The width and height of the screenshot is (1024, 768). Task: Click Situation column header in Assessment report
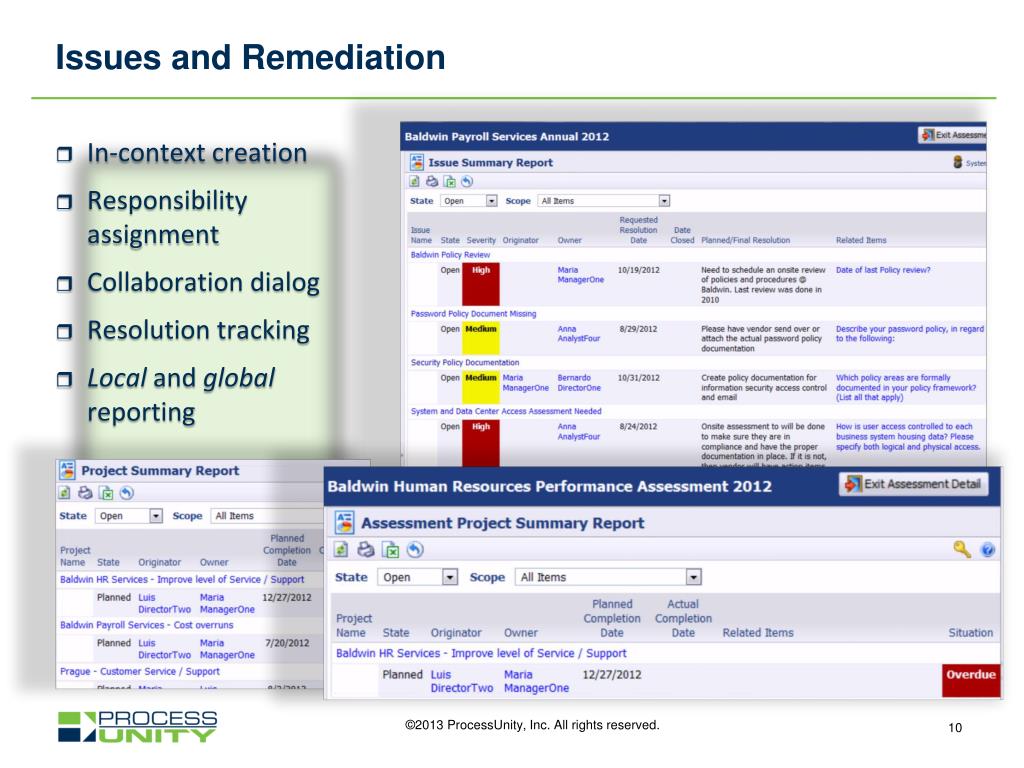(x=970, y=633)
